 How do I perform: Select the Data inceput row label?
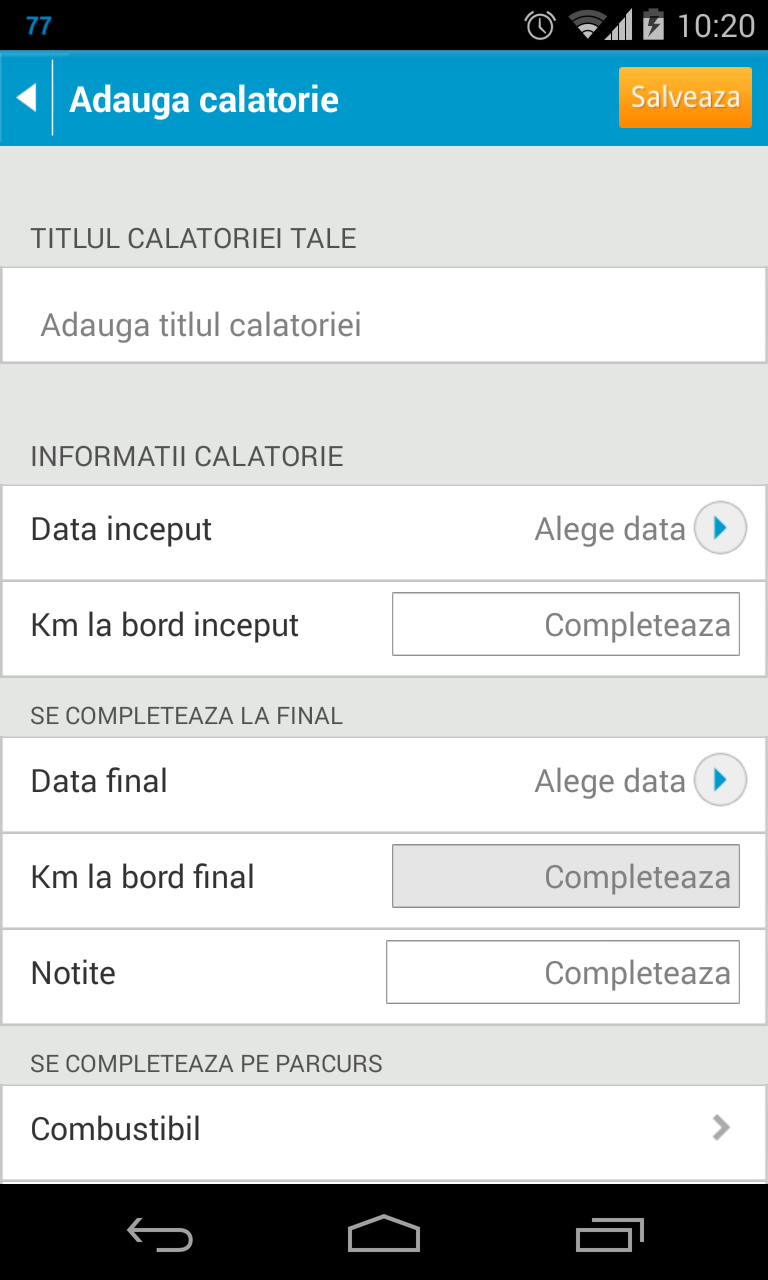[x=121, y=529]
